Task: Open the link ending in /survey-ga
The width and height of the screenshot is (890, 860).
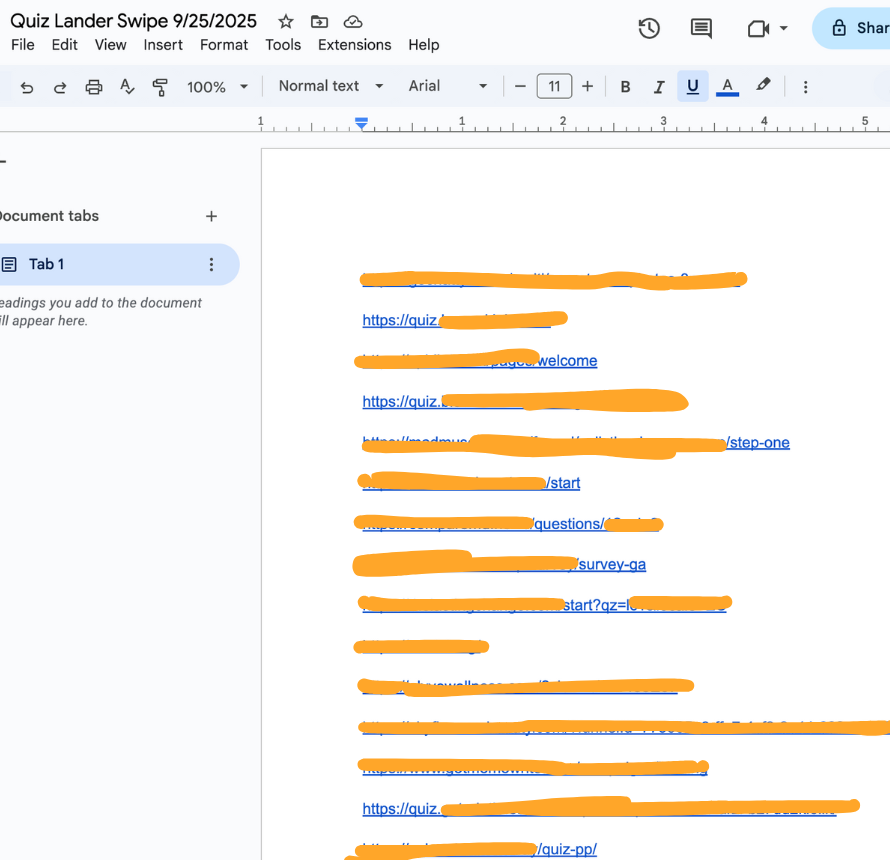Action: [504, 565]
